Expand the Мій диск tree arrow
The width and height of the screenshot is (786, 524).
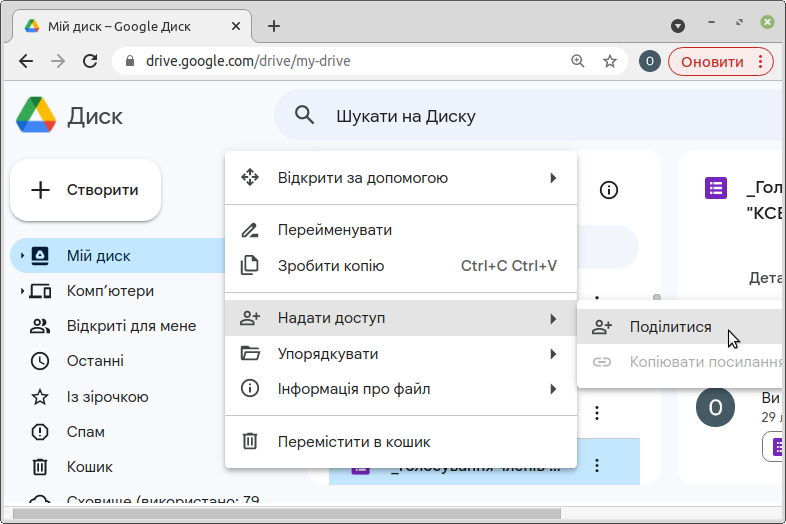point(22,256)
